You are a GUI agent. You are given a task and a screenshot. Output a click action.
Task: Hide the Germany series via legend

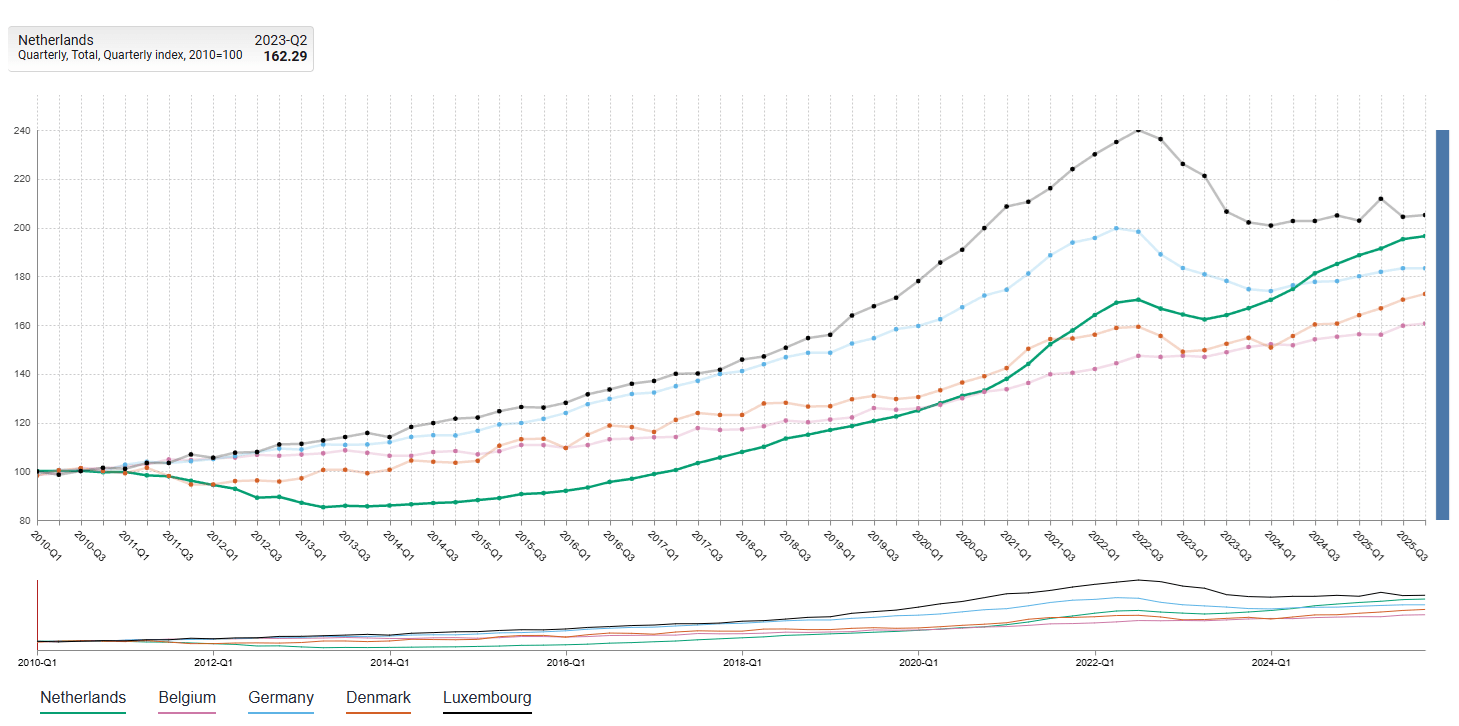tap(281, 698)
